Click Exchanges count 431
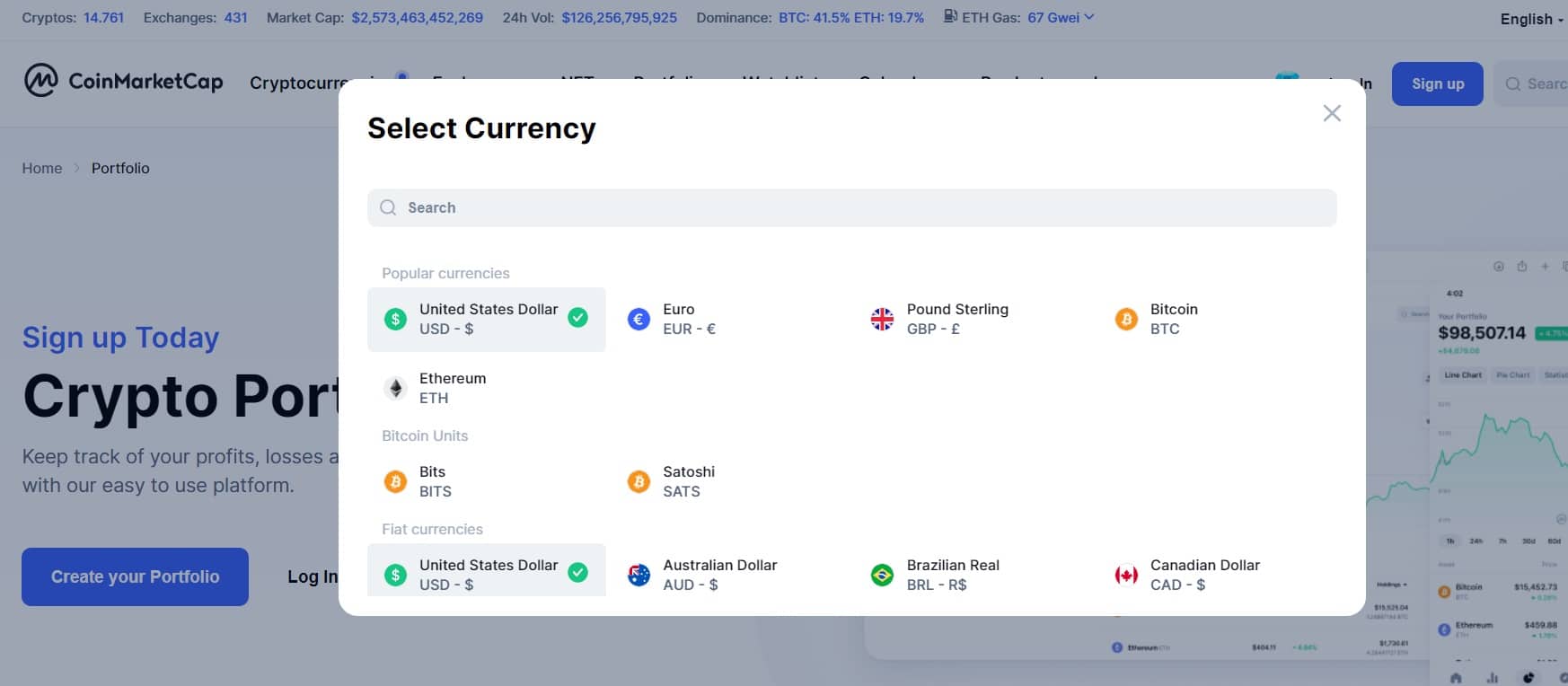Screen dimensions: 1568x686 235,17
